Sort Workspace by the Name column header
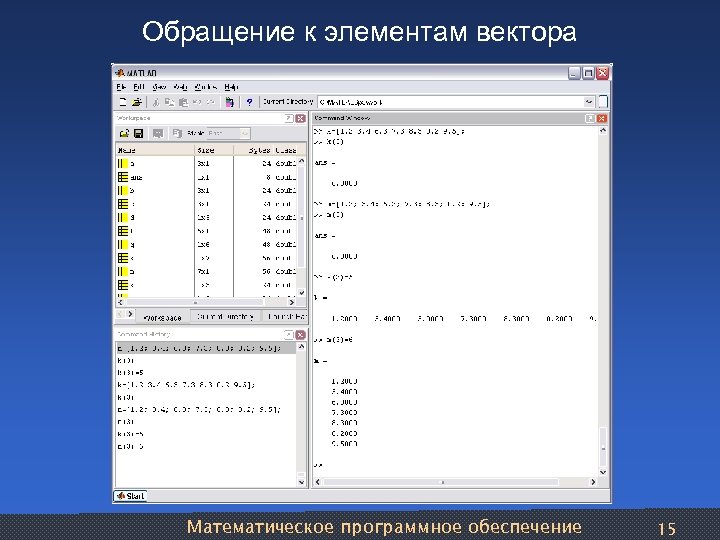720x540 pixels. click(155, 150)
